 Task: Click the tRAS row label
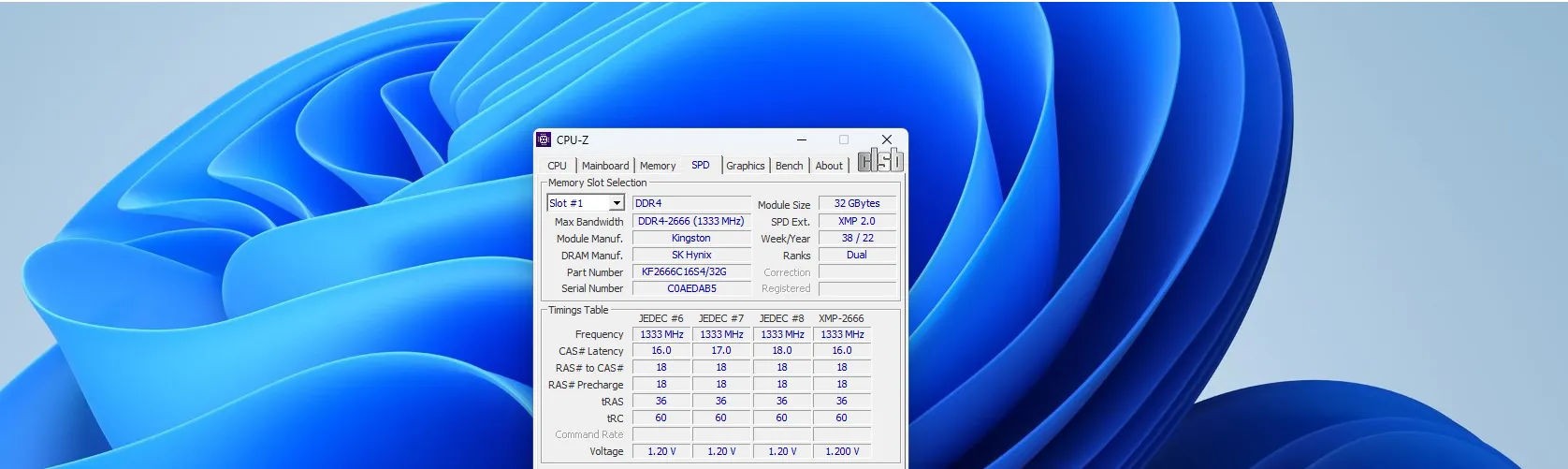point(612,402)
